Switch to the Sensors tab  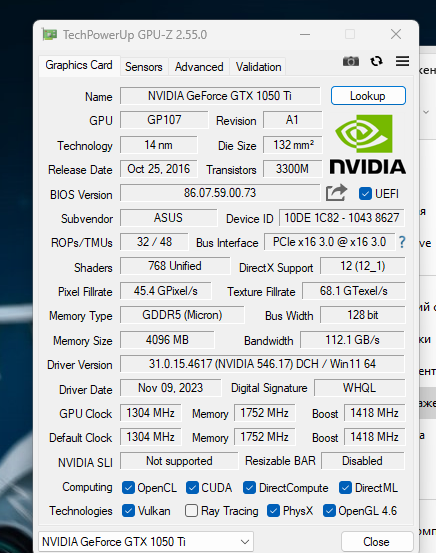pos(144,67)
